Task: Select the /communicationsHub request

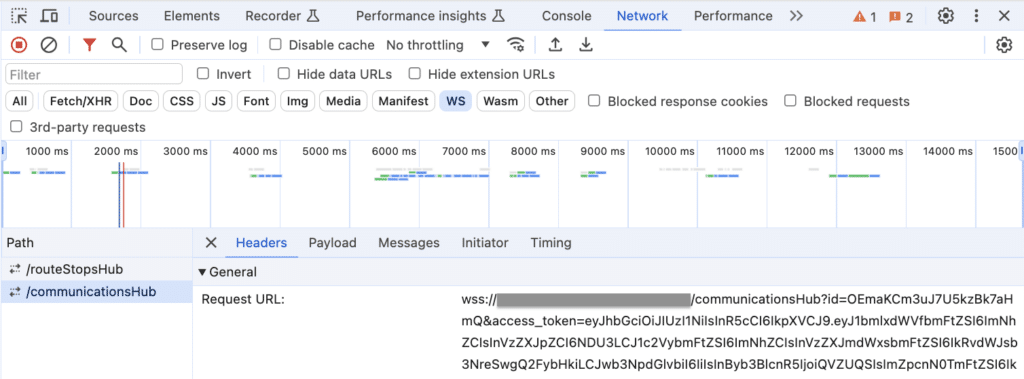Action: [97, 291]
